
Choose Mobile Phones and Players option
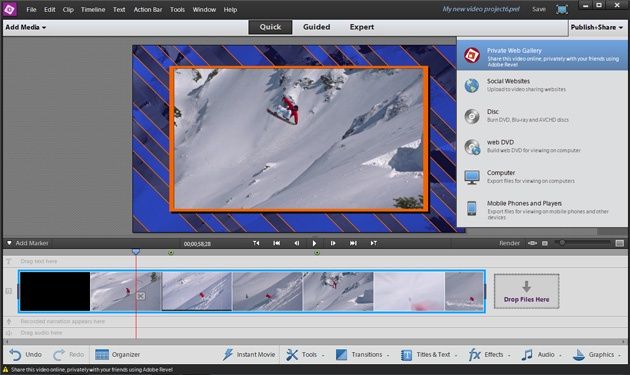point(542,209)
